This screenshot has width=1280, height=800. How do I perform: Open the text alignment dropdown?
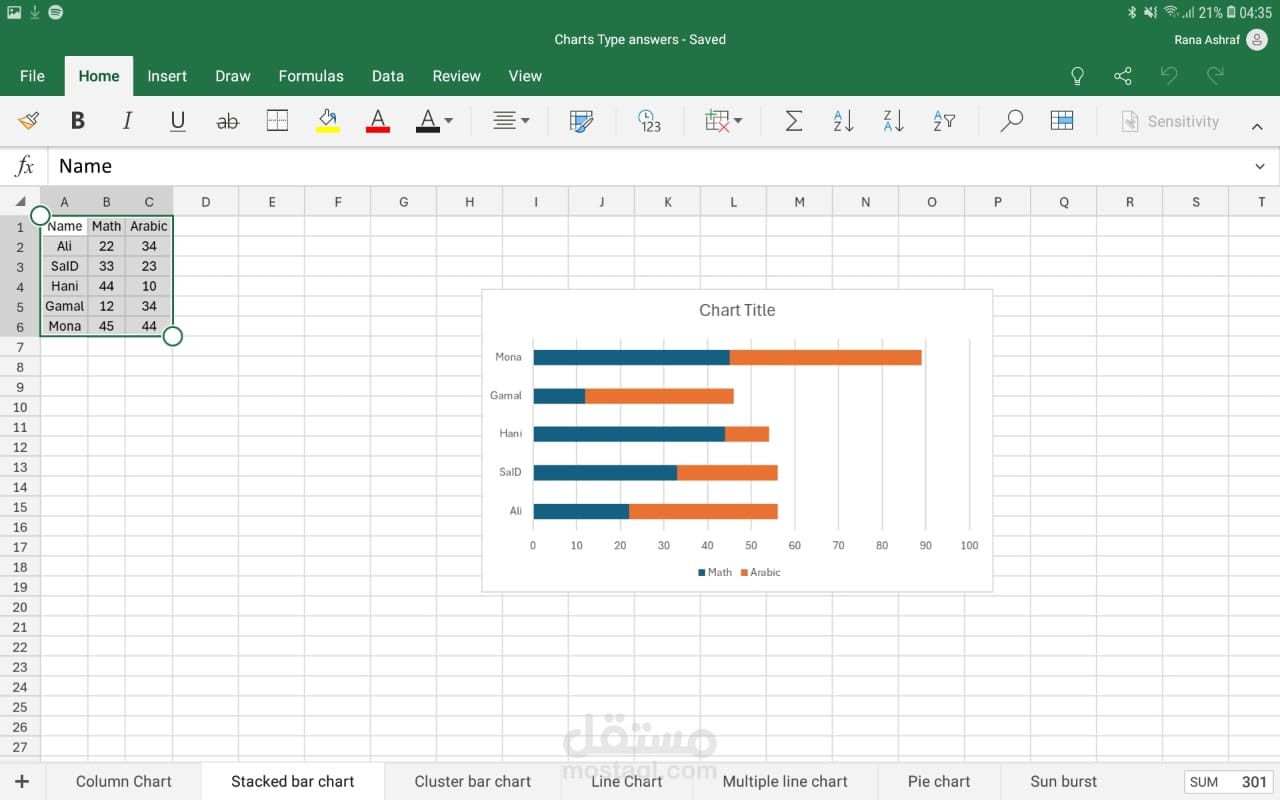pyautogui.click(x=511, y=122)
